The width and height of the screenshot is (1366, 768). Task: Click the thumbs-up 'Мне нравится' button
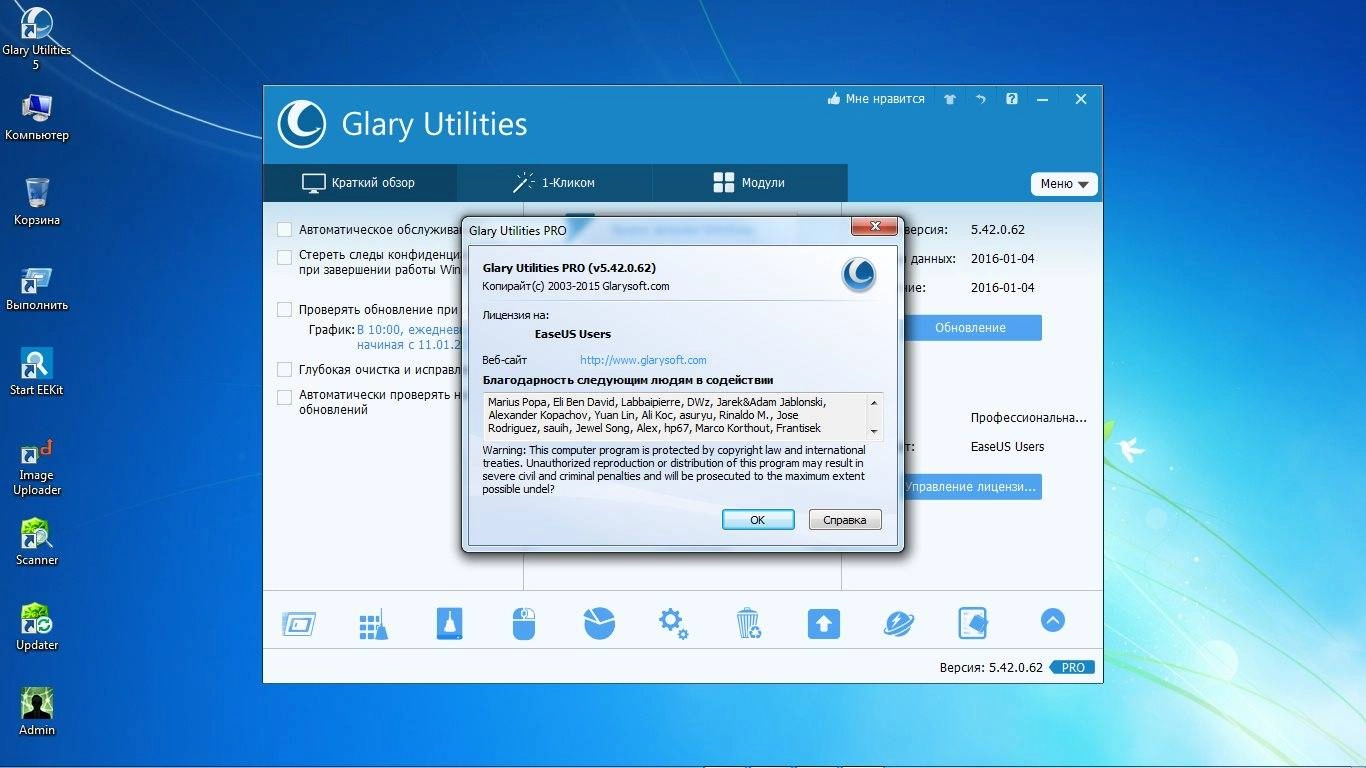click(x=876, y=99)
